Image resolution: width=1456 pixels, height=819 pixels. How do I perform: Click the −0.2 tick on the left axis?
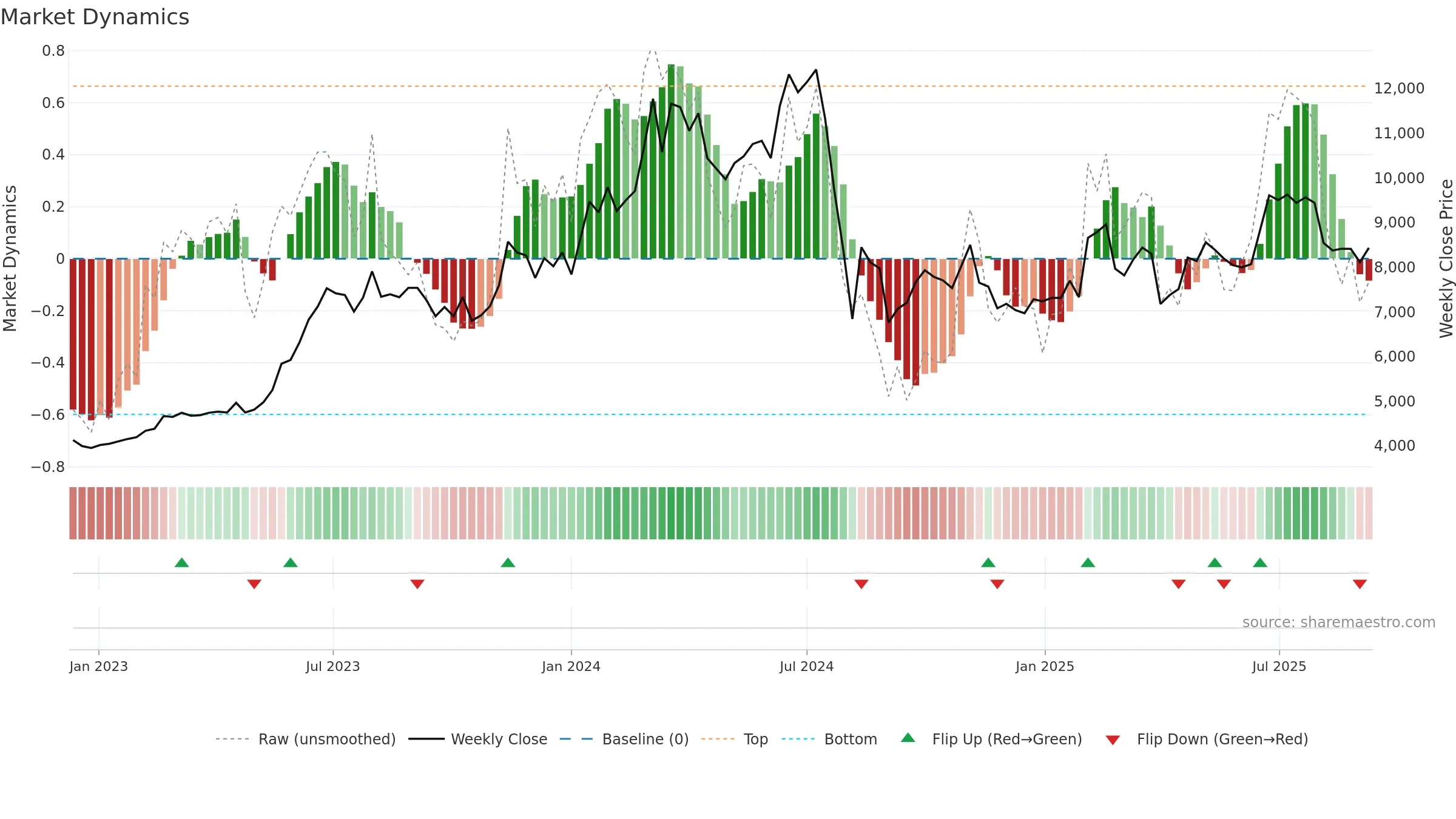(48, 311)
